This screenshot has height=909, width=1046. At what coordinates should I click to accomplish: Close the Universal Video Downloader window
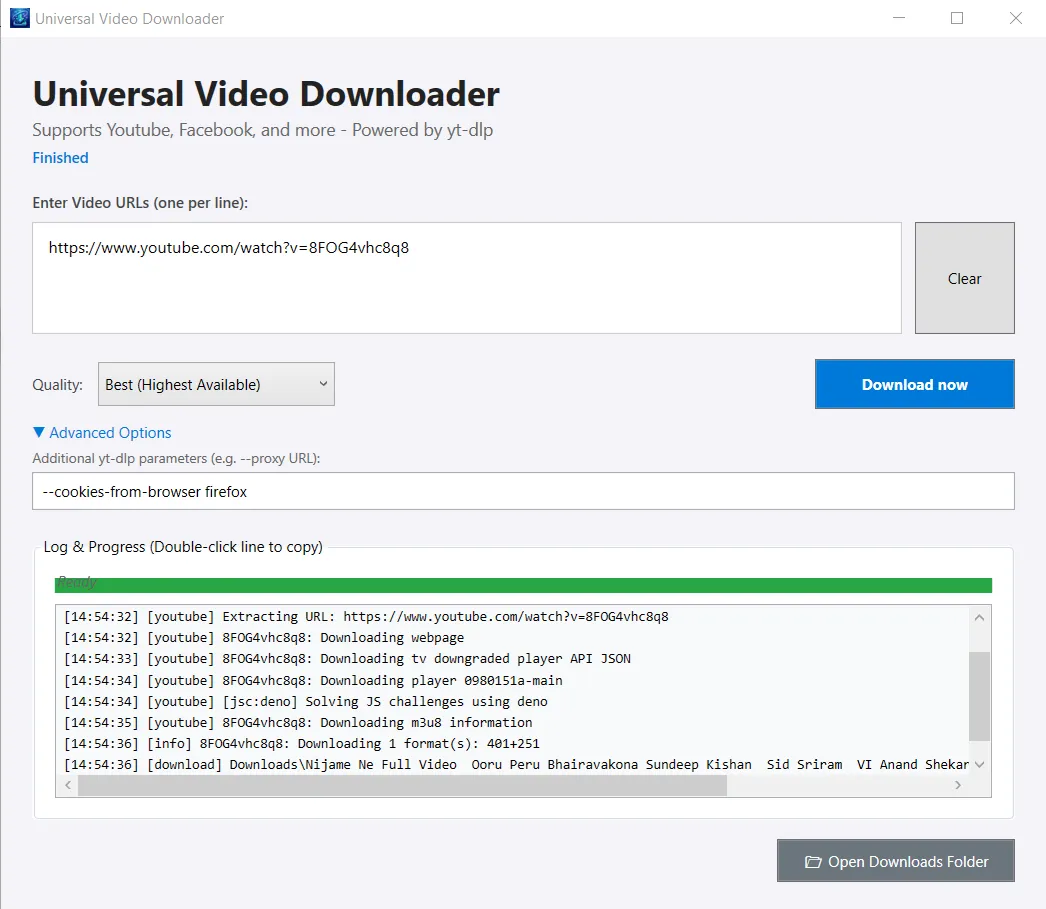click(x=1015, y=18)
